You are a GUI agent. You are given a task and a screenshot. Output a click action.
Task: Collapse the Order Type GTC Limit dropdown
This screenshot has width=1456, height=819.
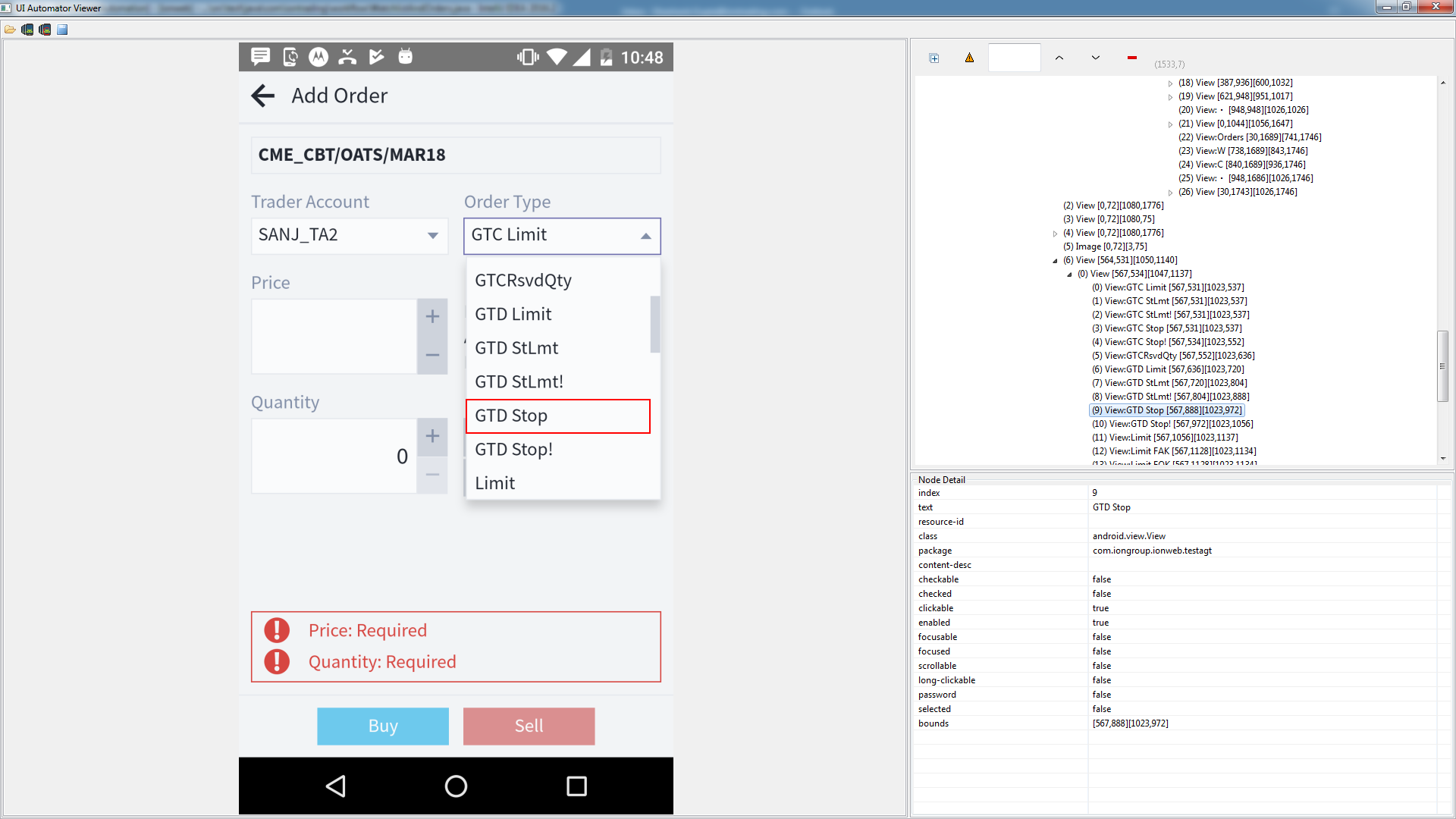[x=562, y=236]
